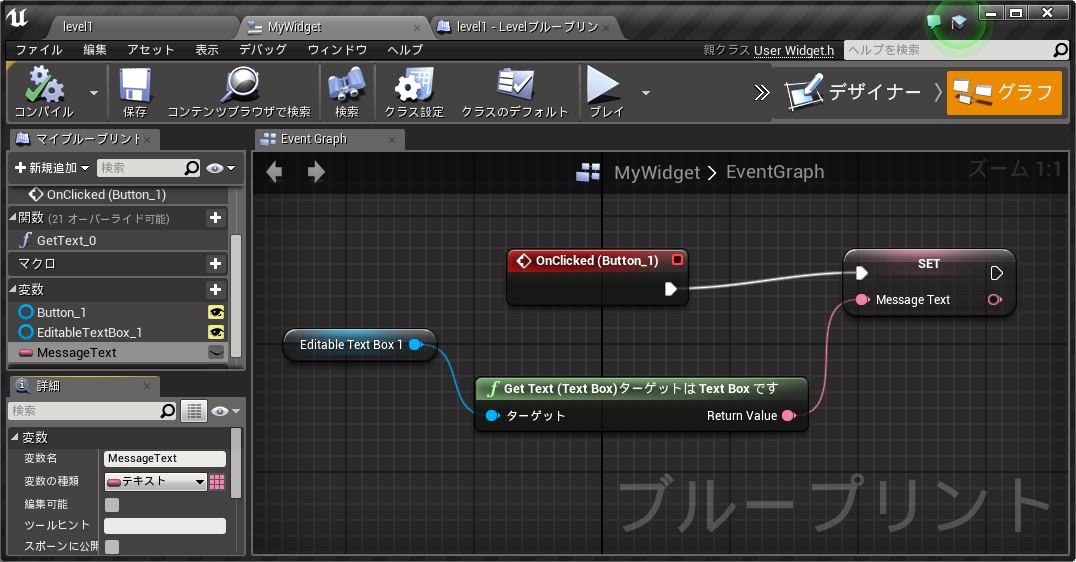
Task: Open the Play options dropdown arrow
Action: (646, 92)
